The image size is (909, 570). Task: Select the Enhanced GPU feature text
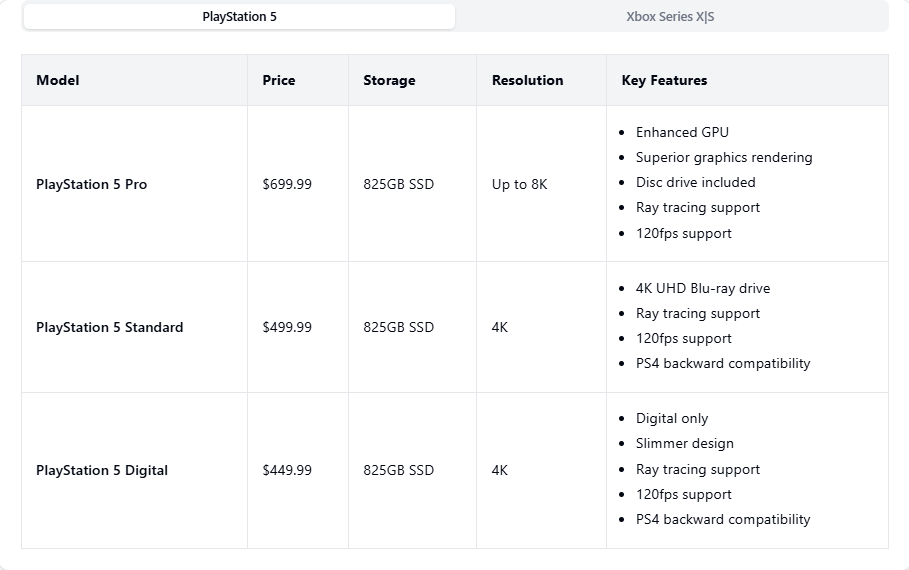click(682, 132)
